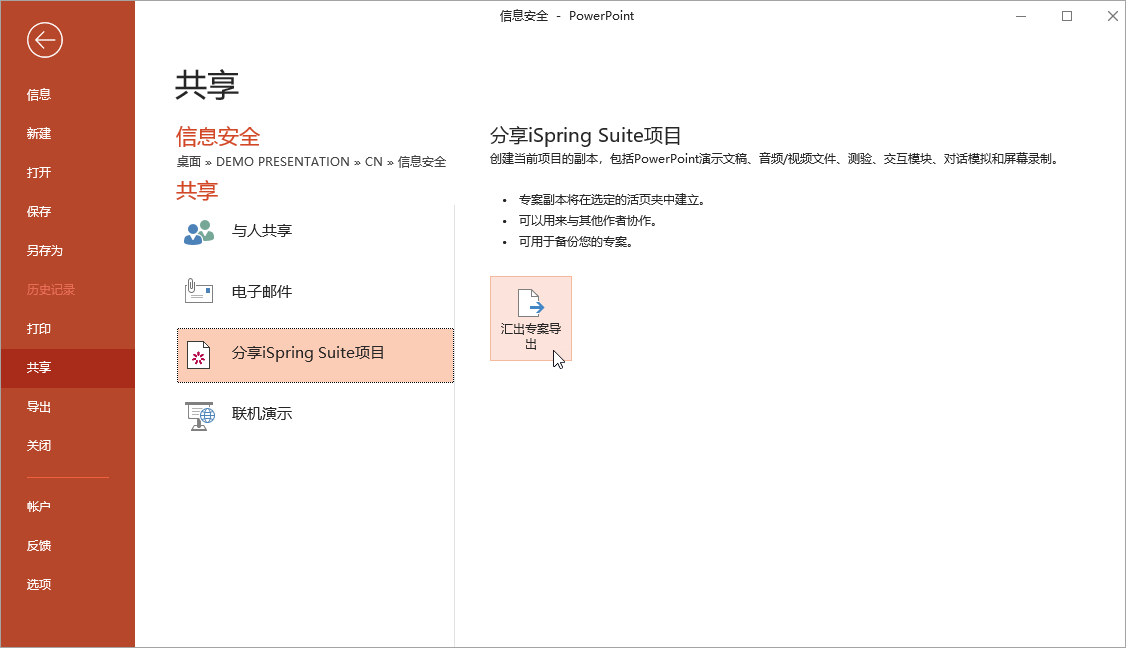The width and height of the screenshot is (1126, 648).
Task: Open 反馈 in the sidebar
Action: tap(39, 546)
